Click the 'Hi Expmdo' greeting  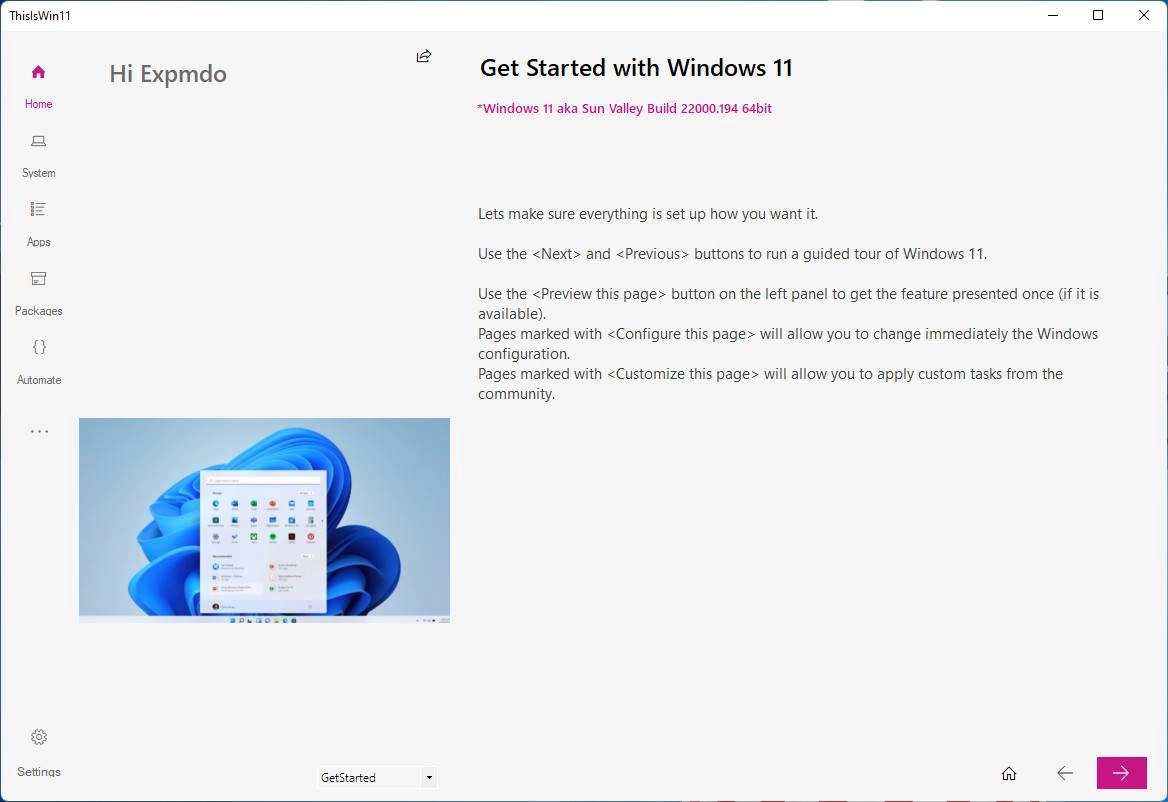(168, 74)
